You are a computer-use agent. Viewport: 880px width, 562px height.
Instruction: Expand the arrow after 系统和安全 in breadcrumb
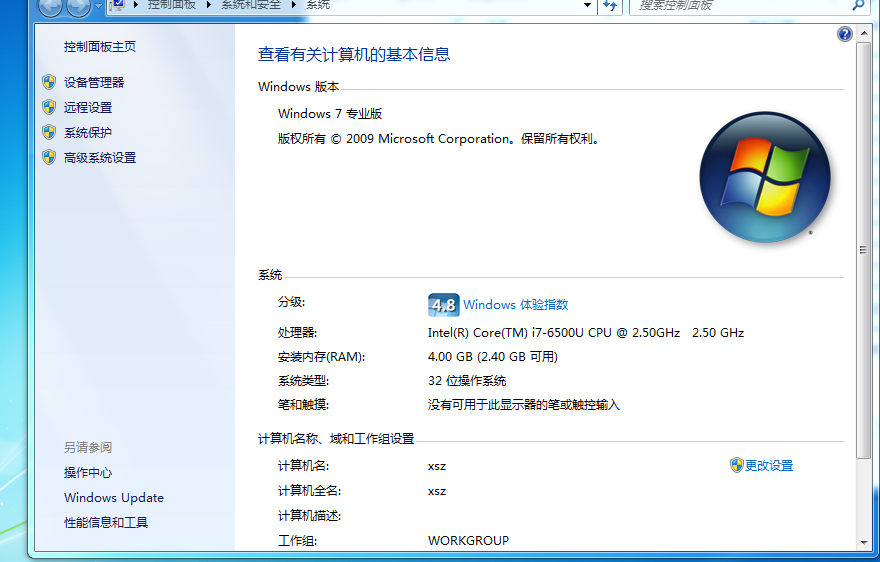pos(294,5)
